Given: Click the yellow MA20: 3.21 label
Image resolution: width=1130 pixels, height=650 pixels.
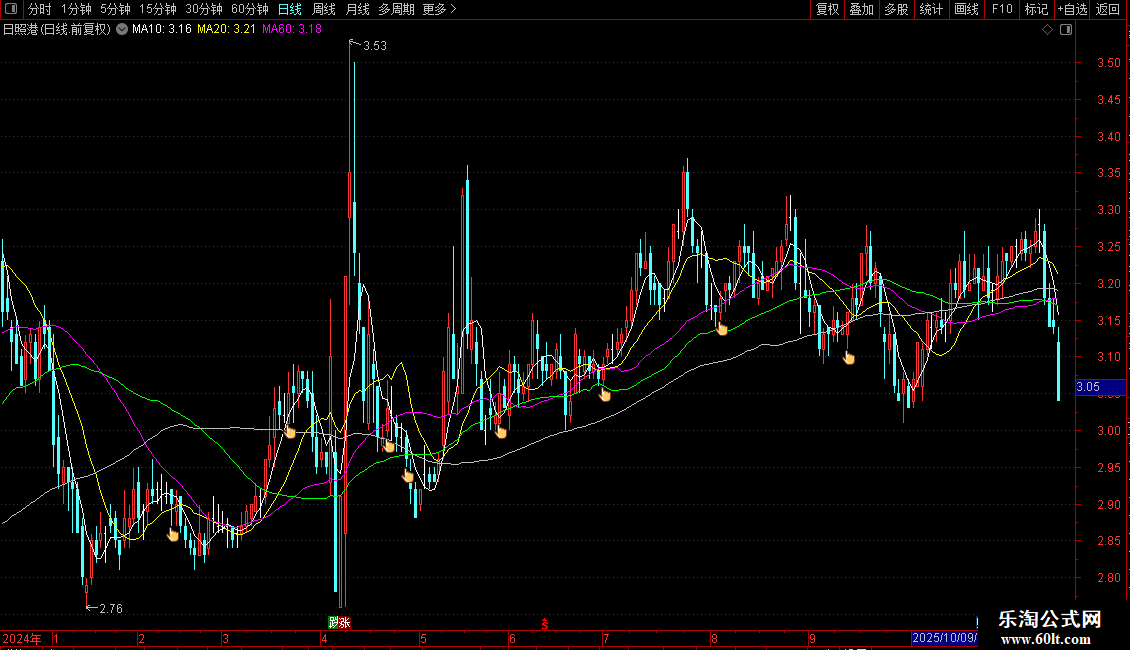Looking at the screenshot, I should pos(226,29).
